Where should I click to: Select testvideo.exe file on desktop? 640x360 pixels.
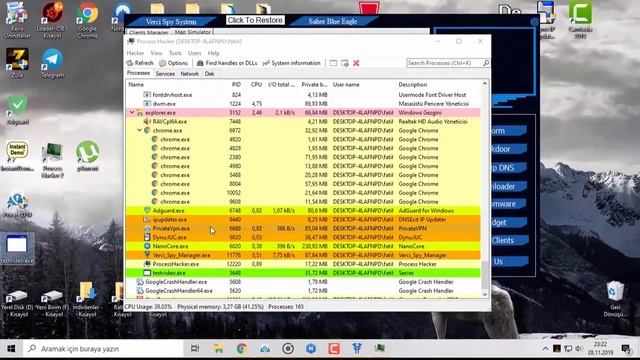pyautogui.click(x=17, y=249)
